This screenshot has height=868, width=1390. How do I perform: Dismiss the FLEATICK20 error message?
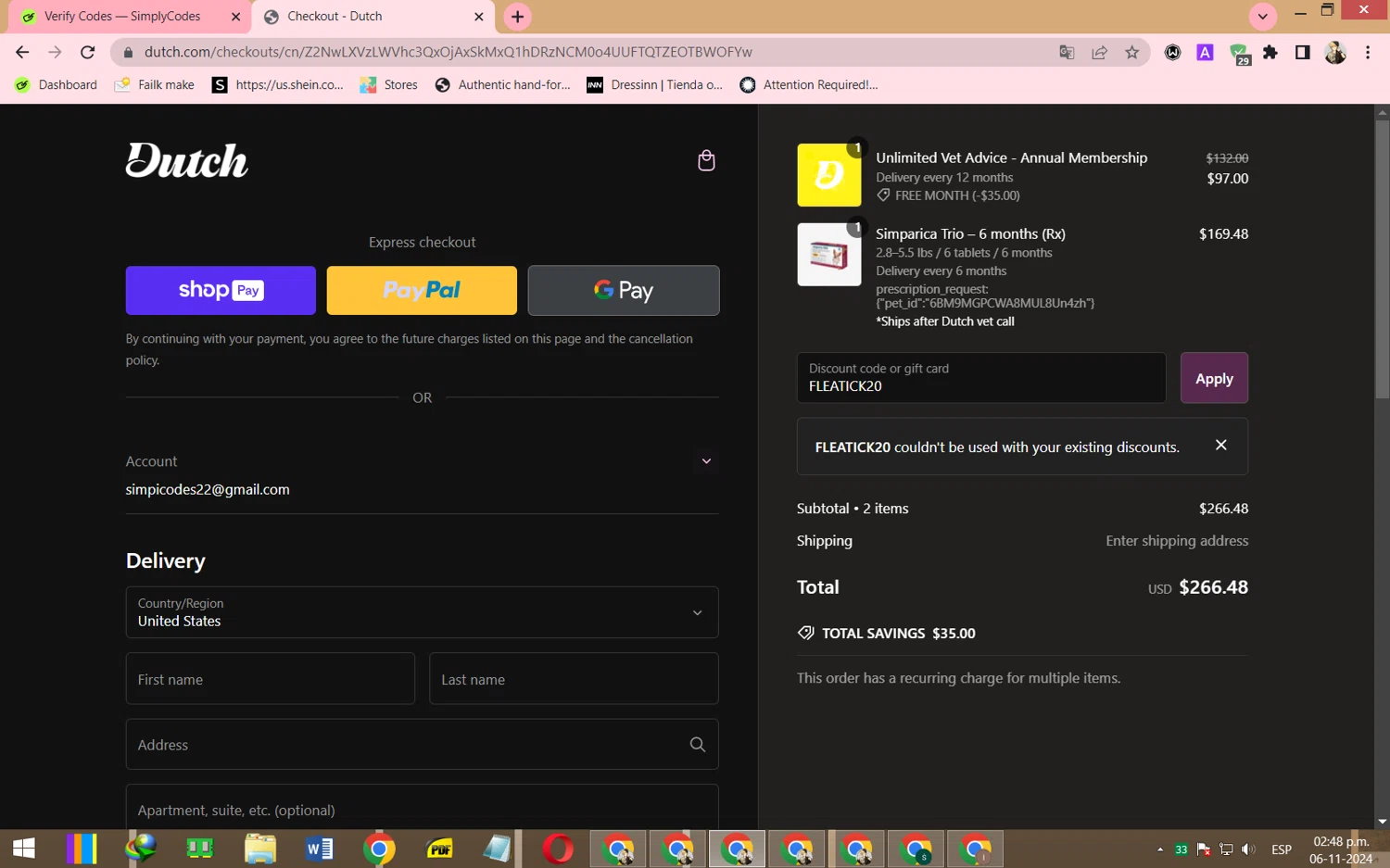click(1221, 446)
